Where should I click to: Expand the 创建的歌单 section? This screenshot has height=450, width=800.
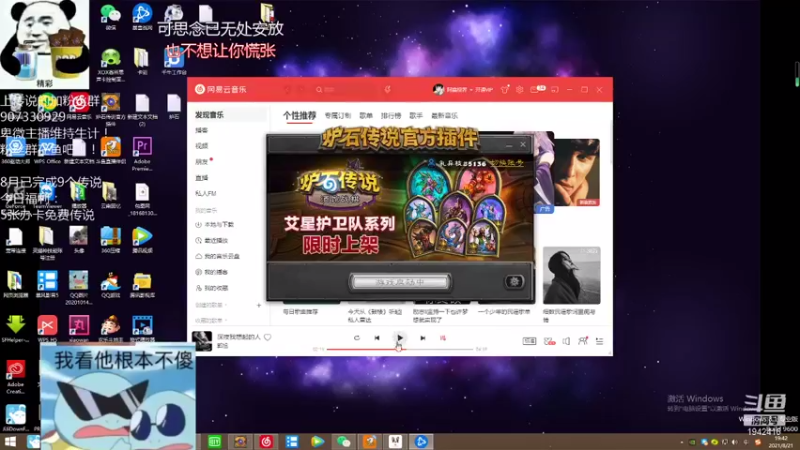pos(211,305)
